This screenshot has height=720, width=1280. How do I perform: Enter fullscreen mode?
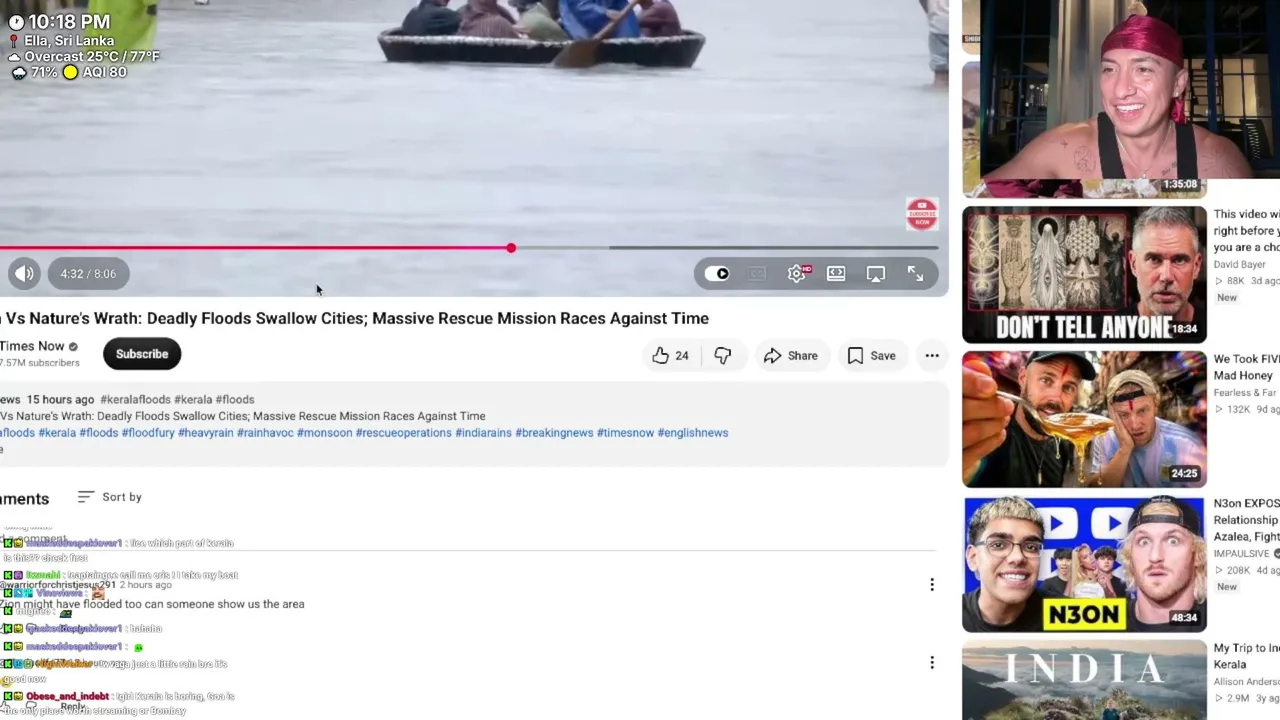(x=915, y=274)
